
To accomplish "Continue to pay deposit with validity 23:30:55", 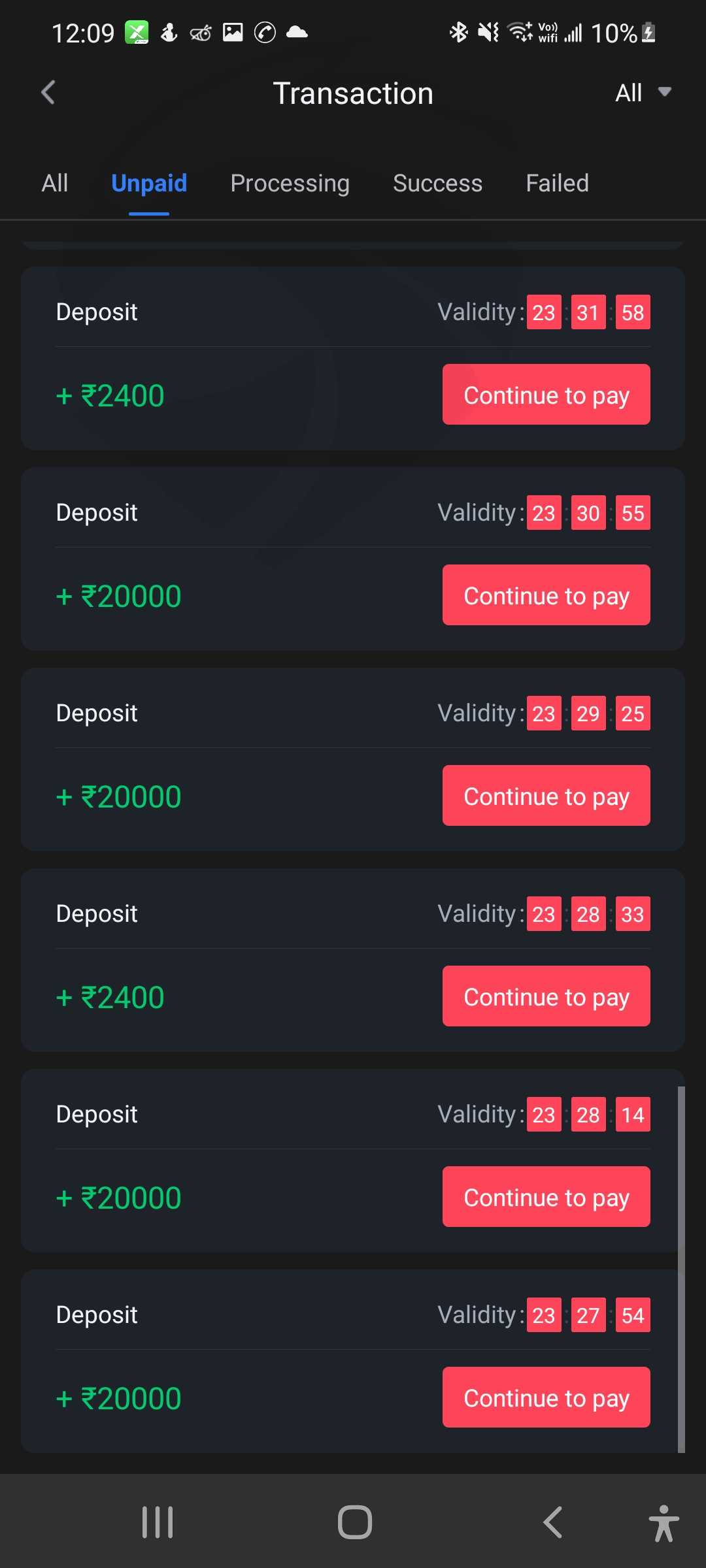I will point(546,595).
